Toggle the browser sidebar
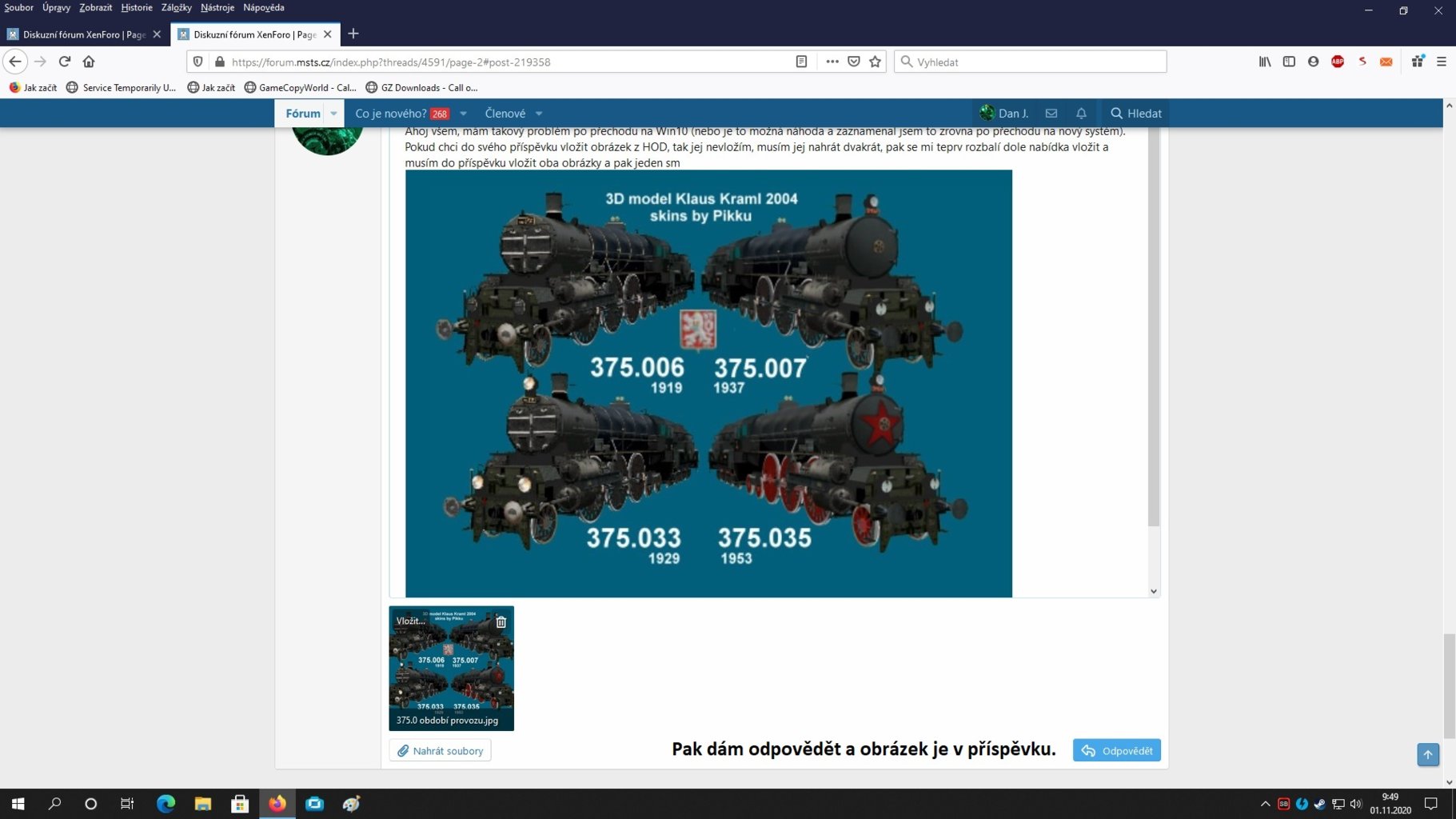Image resolution: width=1456 pixels, height=819 pixels. (x=1289, y=62)
